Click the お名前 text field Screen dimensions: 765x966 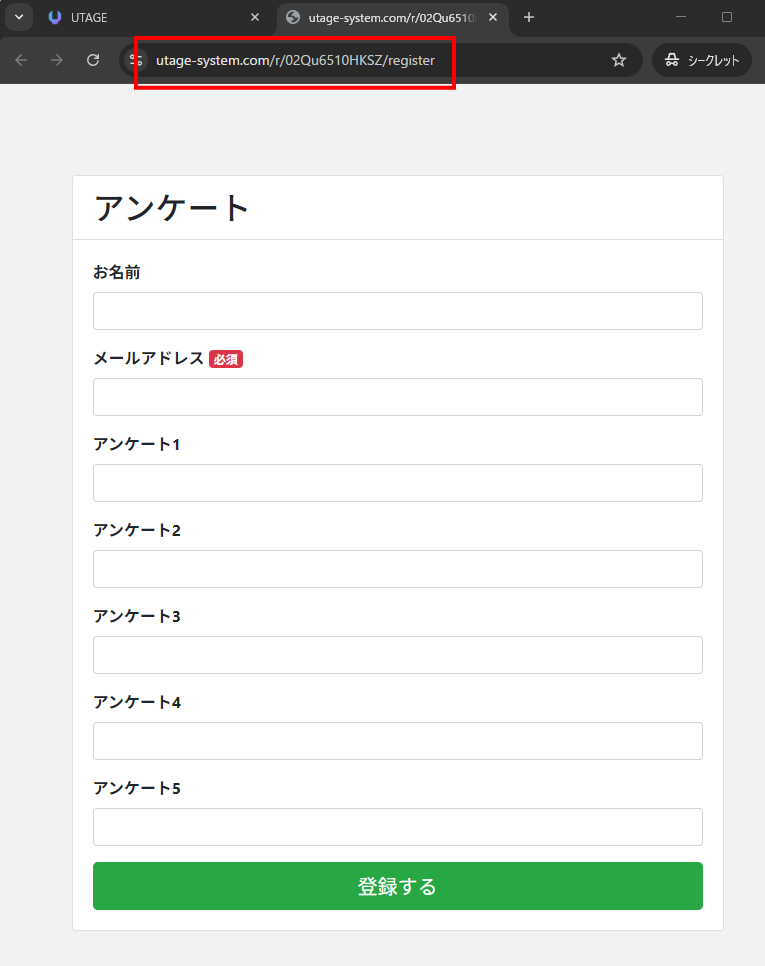click(x=397, y=311)
